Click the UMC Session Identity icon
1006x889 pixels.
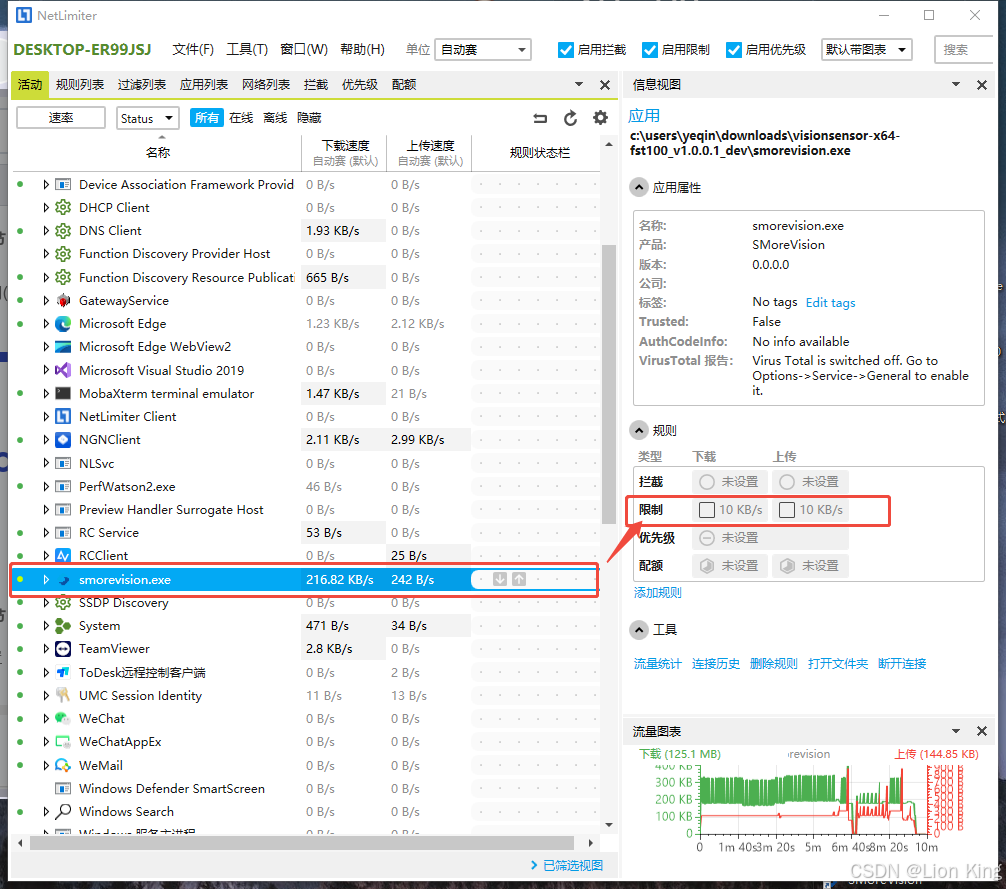[63, 695]
